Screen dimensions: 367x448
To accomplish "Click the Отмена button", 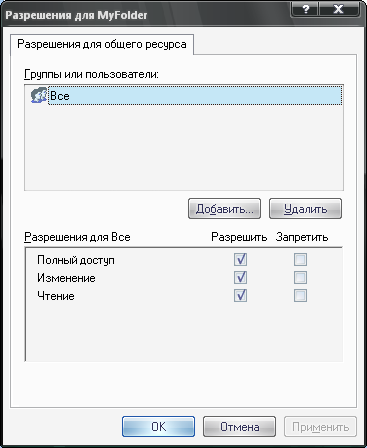I will [239, 426].
